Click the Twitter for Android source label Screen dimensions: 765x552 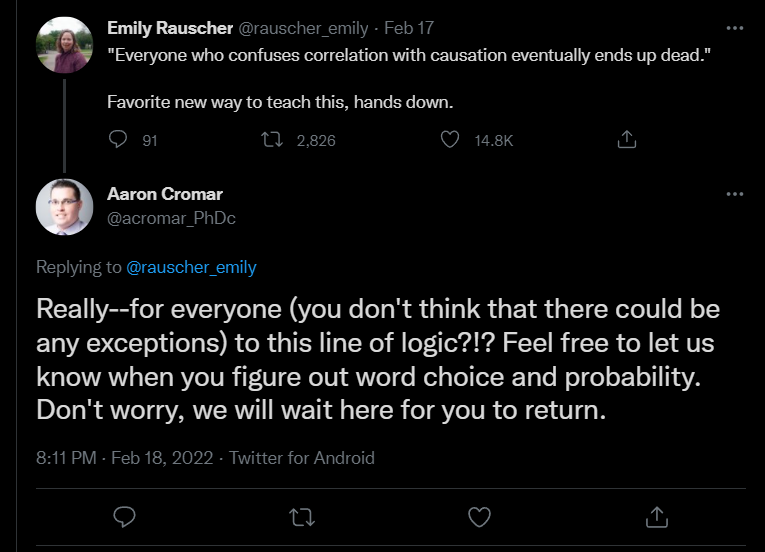coord(302,458)
